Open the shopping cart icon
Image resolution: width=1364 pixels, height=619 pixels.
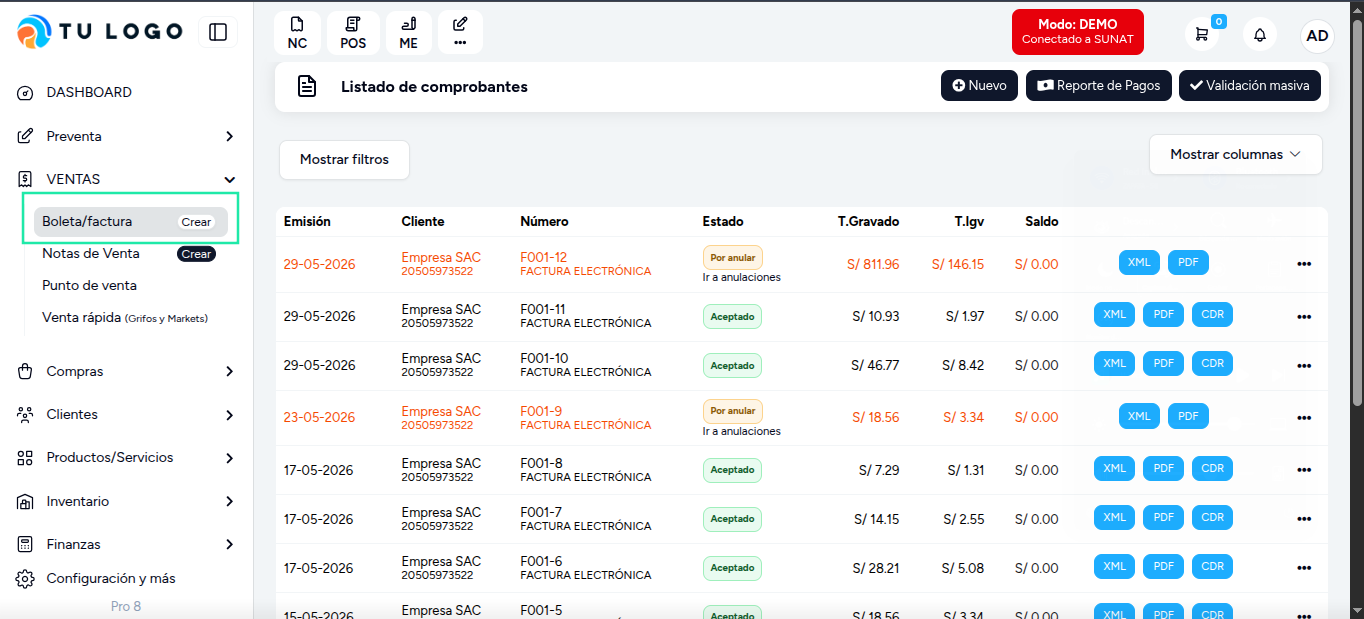click(1202, 35)
